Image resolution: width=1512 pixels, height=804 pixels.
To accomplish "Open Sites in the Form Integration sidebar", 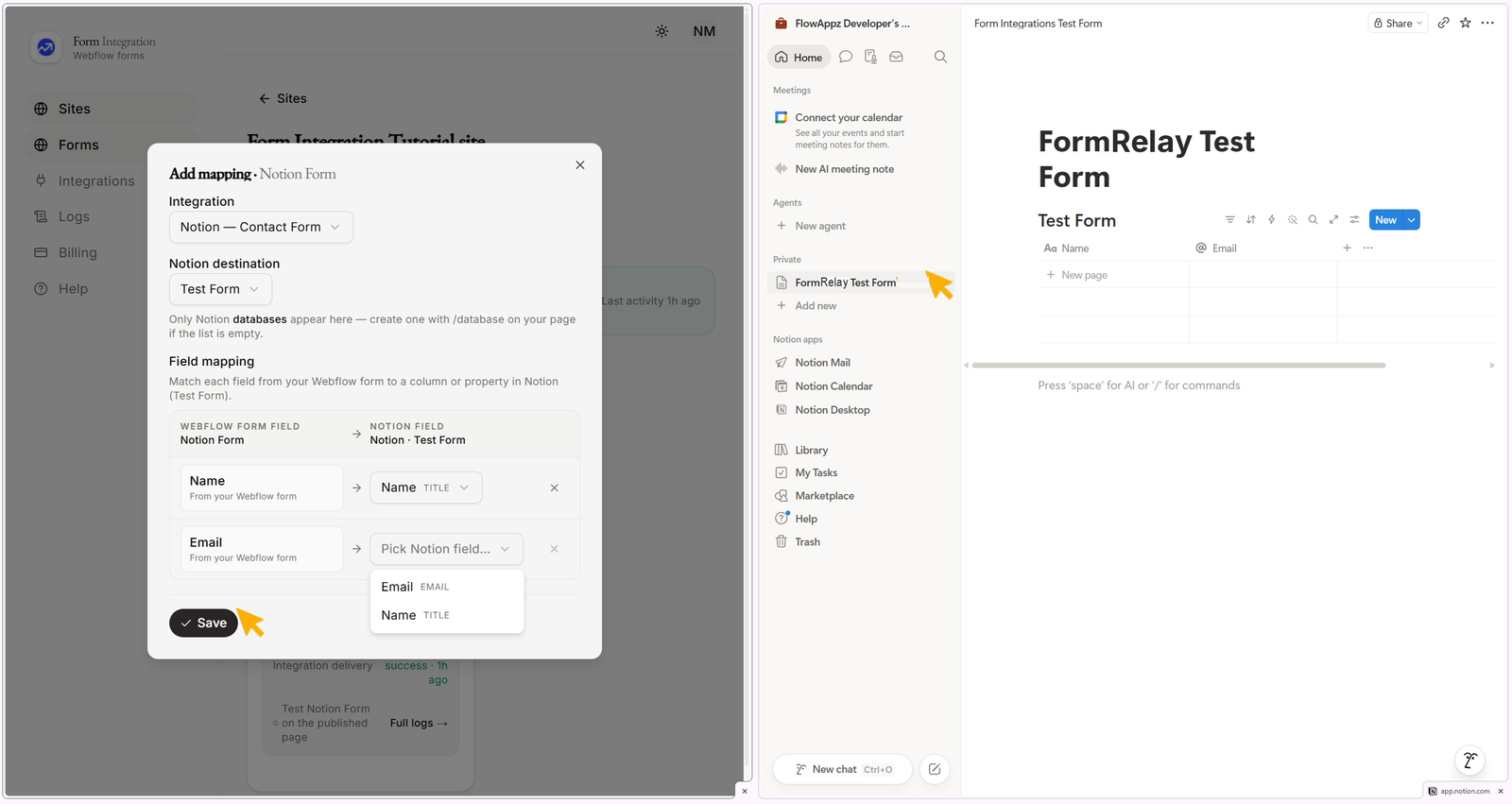I will [x=113, y=109].
